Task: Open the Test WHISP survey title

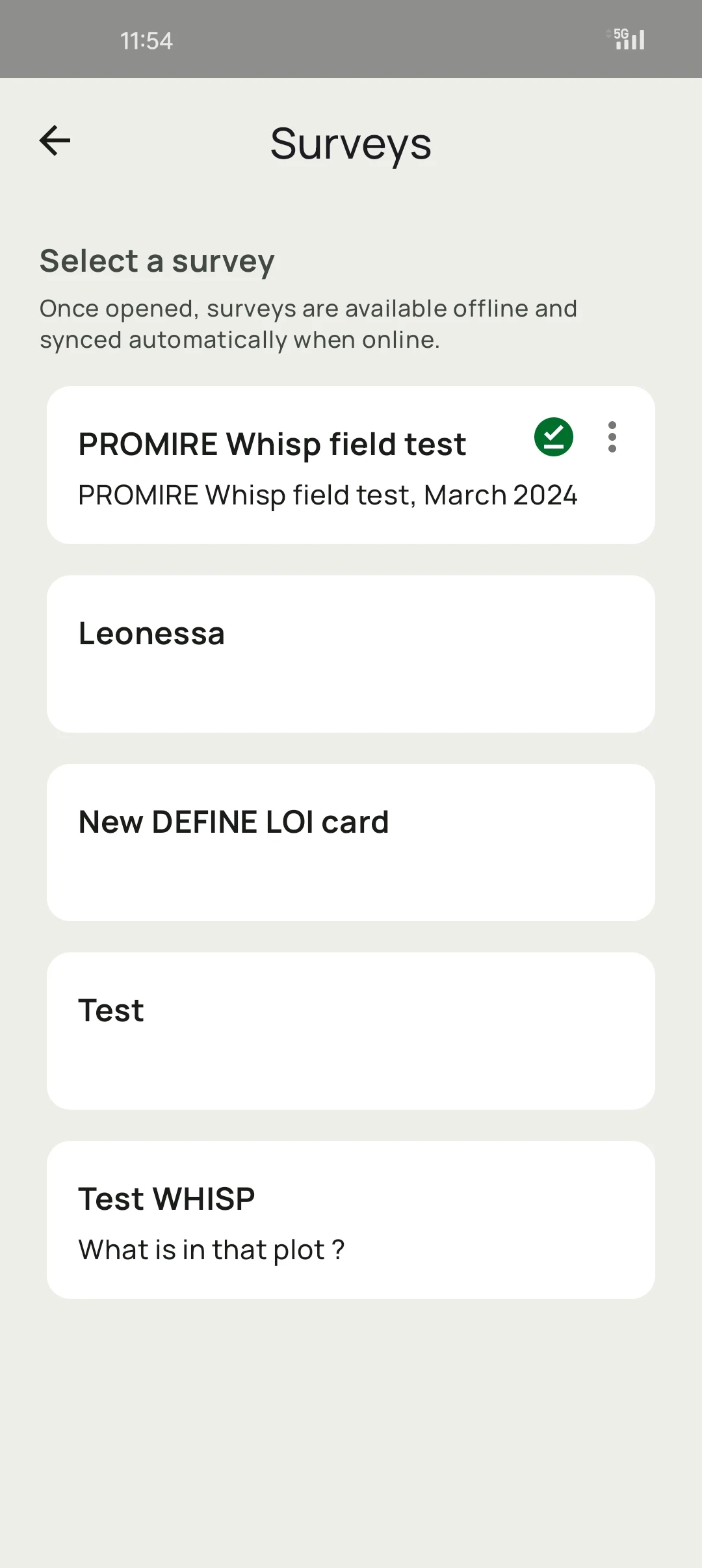Action: point(166,1199)
